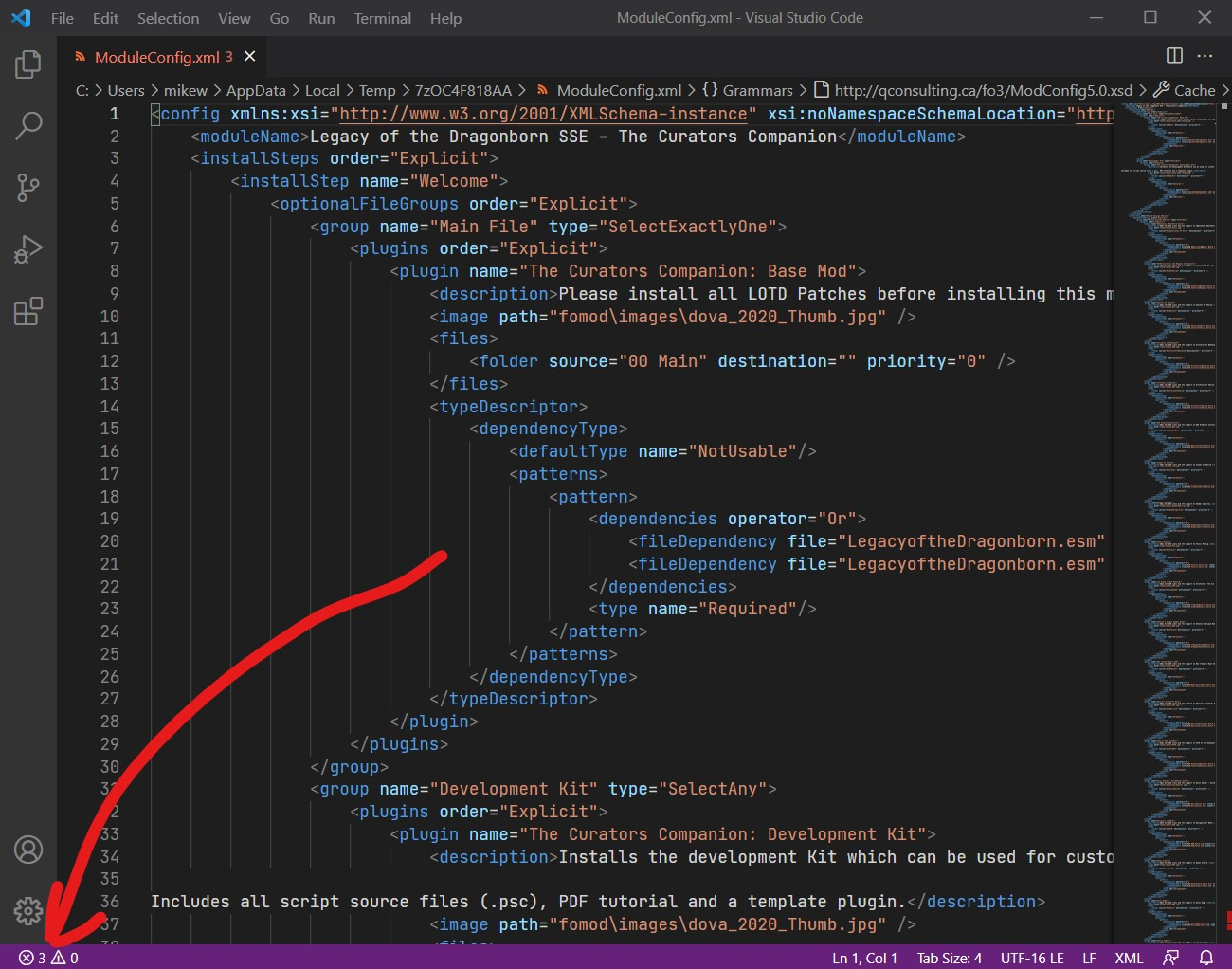This screenshot has width=1232, height=969.
Task: Open the Search view in activity bar
Action: 28,125
